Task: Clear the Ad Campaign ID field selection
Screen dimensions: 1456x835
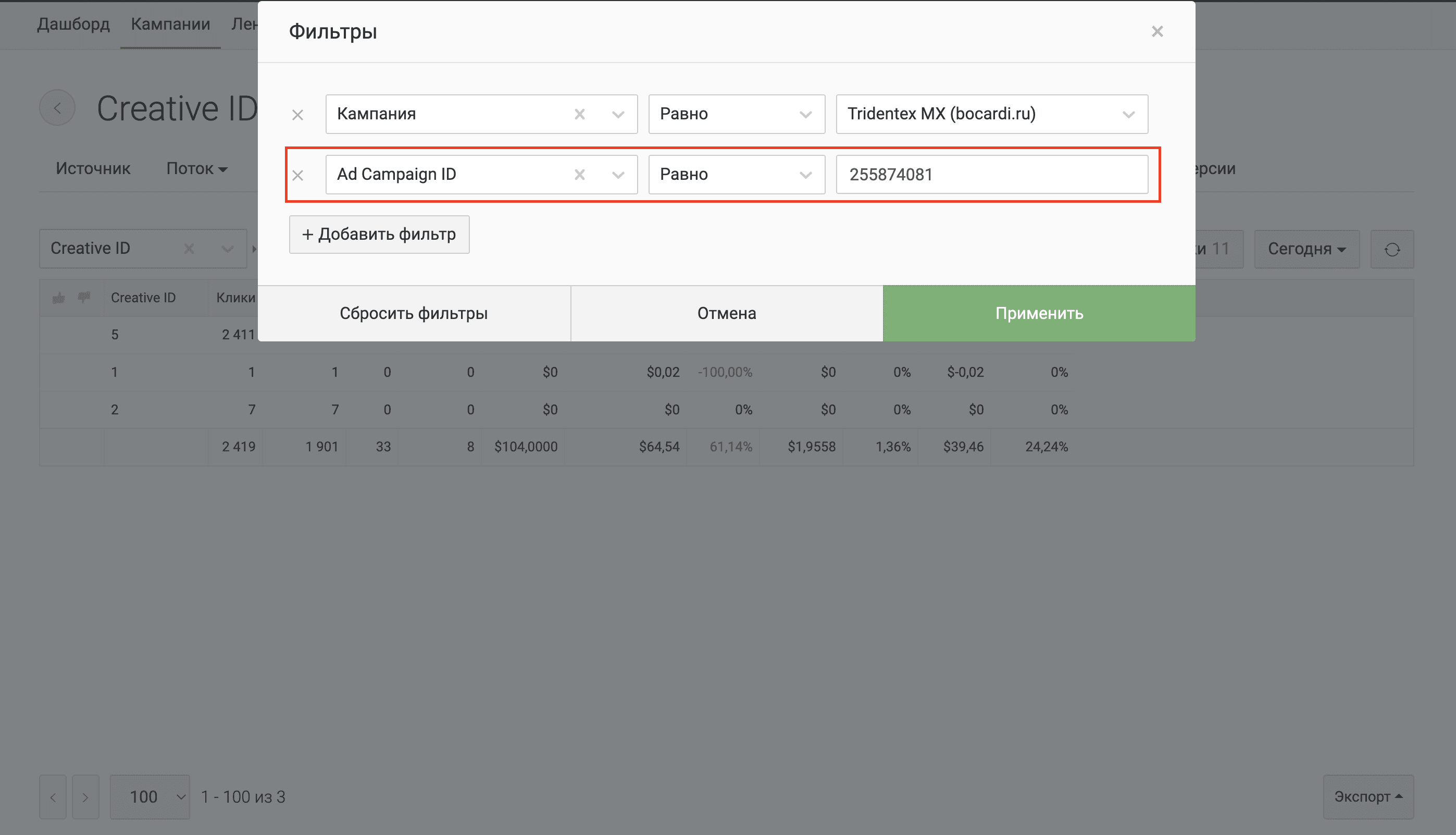Action: point(579,174)
